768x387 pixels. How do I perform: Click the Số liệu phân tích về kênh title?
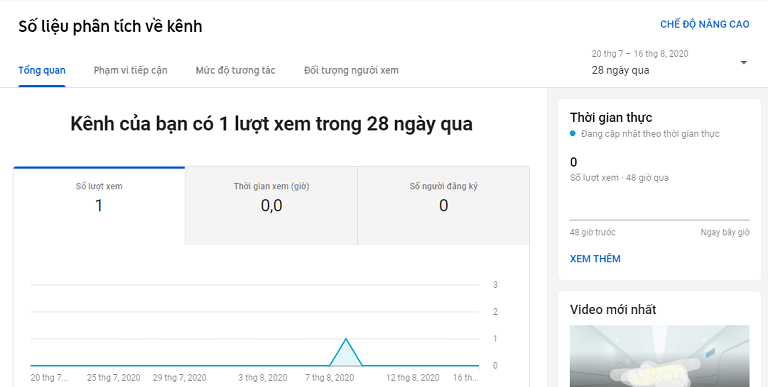pyautogui.click(x=110, y=26)
